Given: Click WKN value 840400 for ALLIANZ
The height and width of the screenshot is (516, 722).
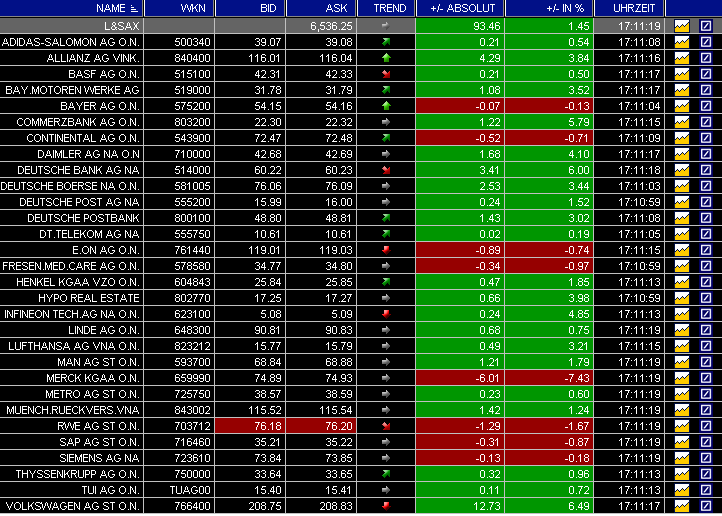Looking at the screenshot, I should coord(192,58).
